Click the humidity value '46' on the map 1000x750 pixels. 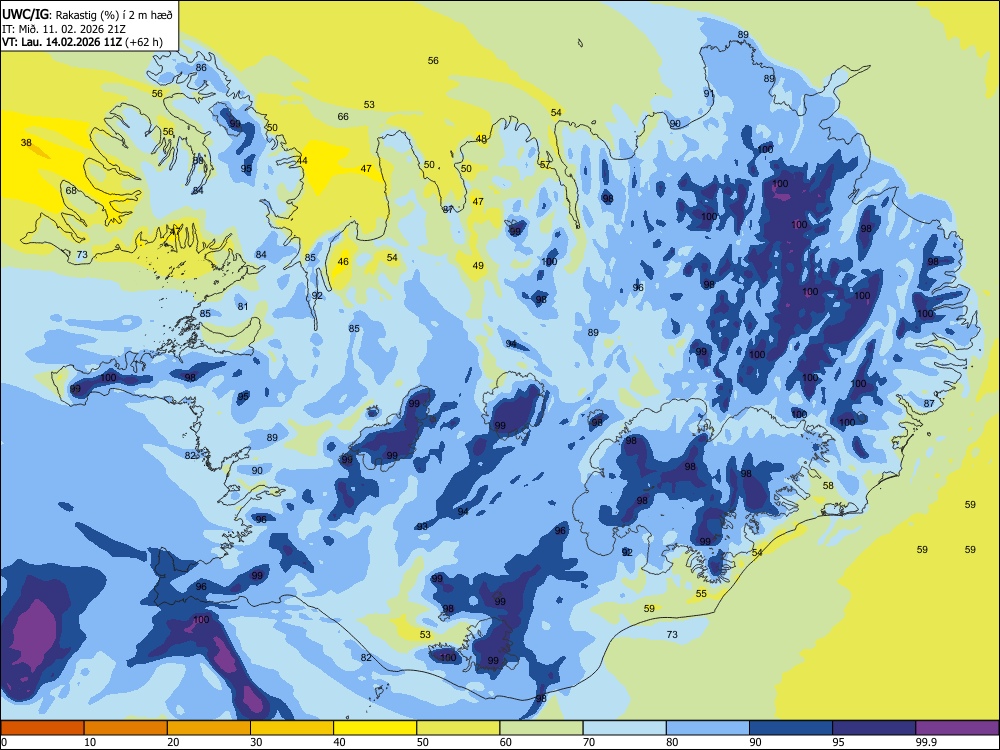pyautogui.click(x=343, y=261)
